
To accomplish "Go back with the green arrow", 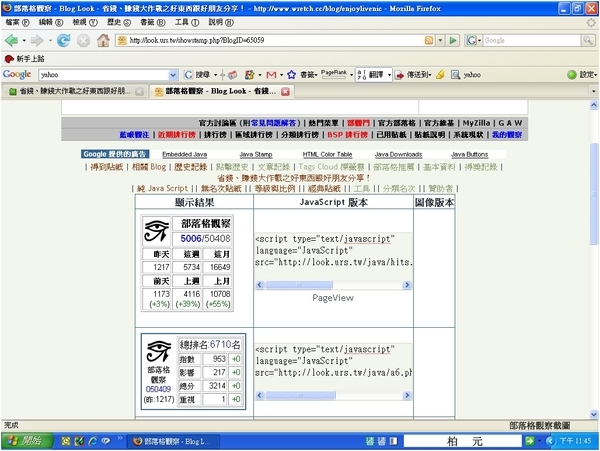I will (x=11, y=40).
